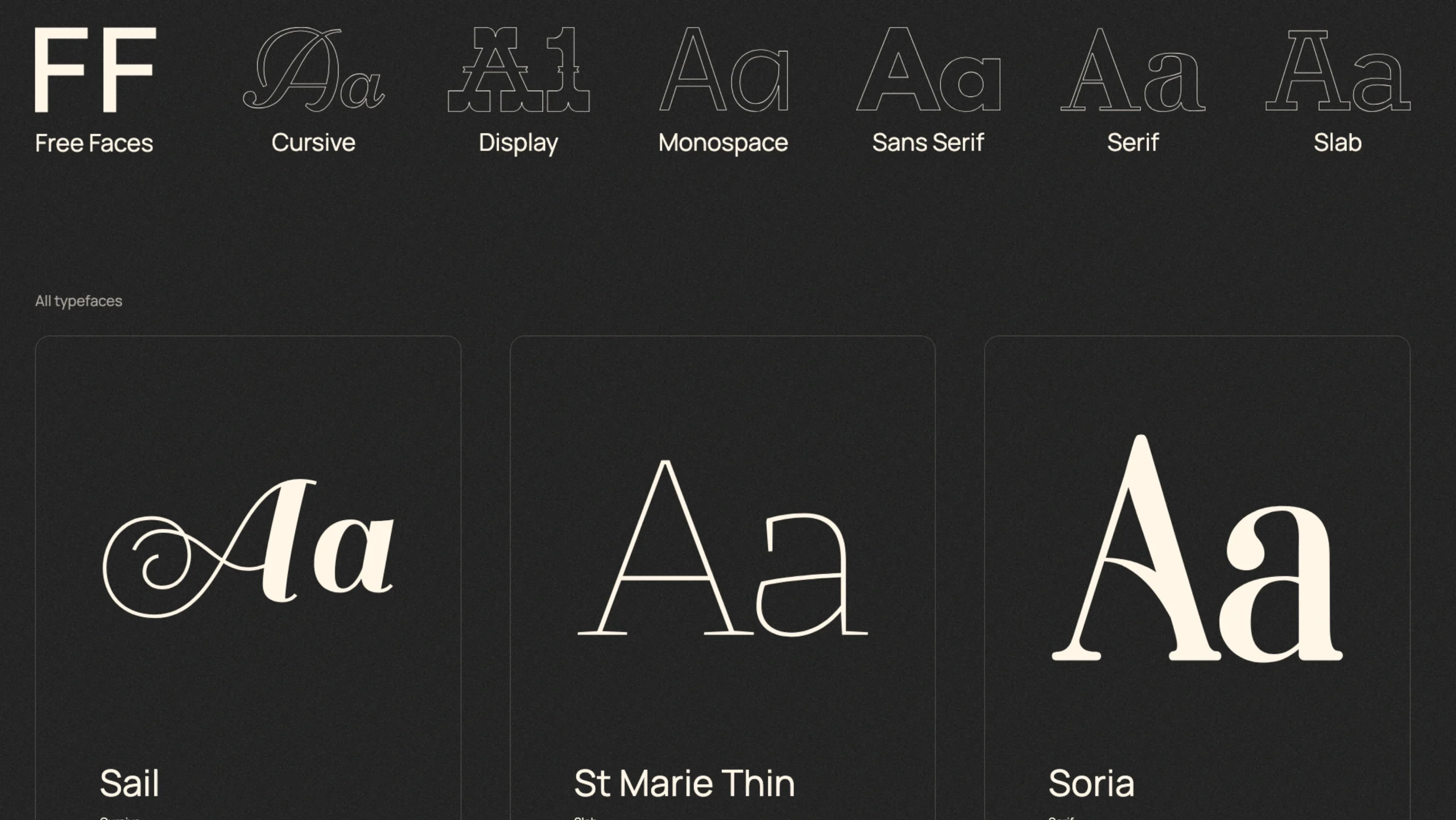Open the Monospace text label
Image resolution: width=1456 pixels, height=820 pixels.
click(x=723, y=143)
